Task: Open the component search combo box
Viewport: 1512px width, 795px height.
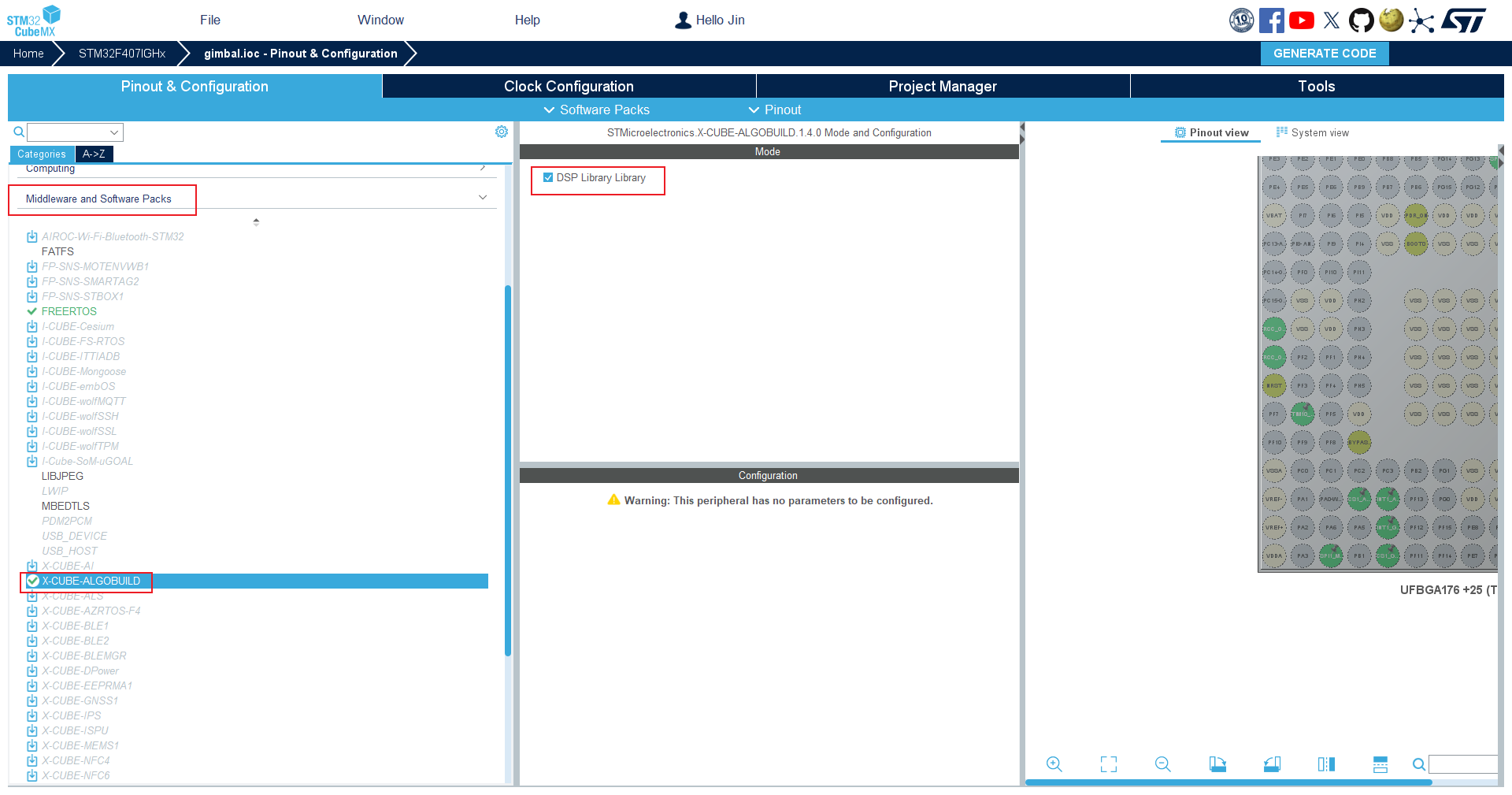Action: (75, 132)
